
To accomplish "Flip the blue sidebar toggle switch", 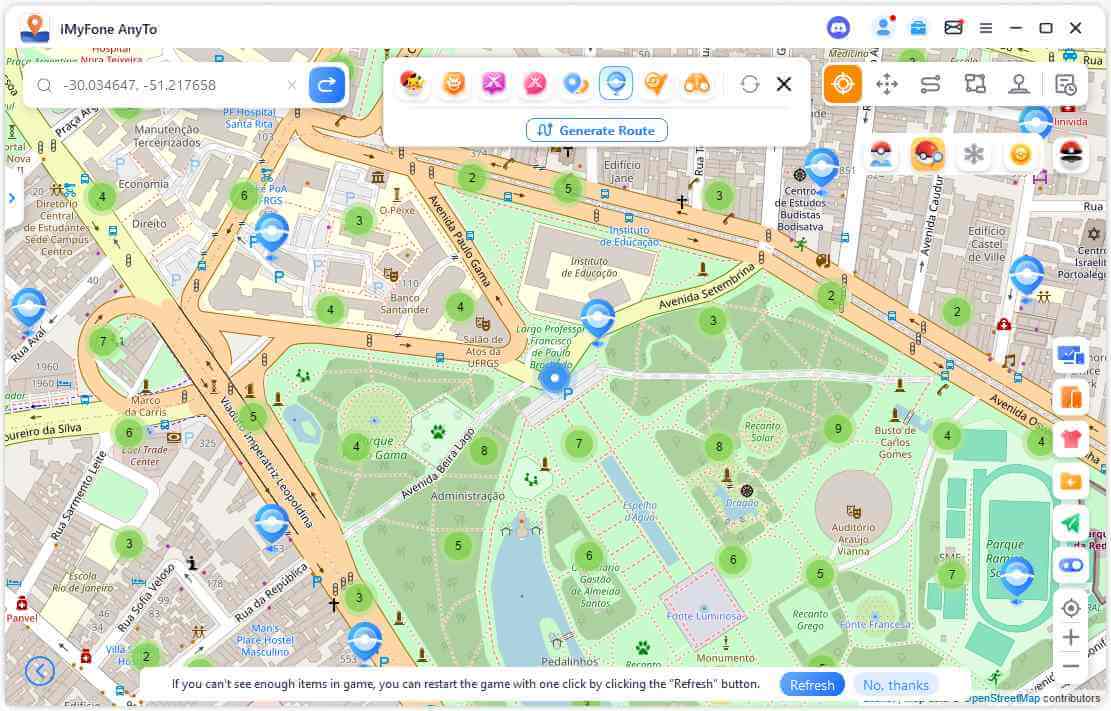I will point(1071,565).
